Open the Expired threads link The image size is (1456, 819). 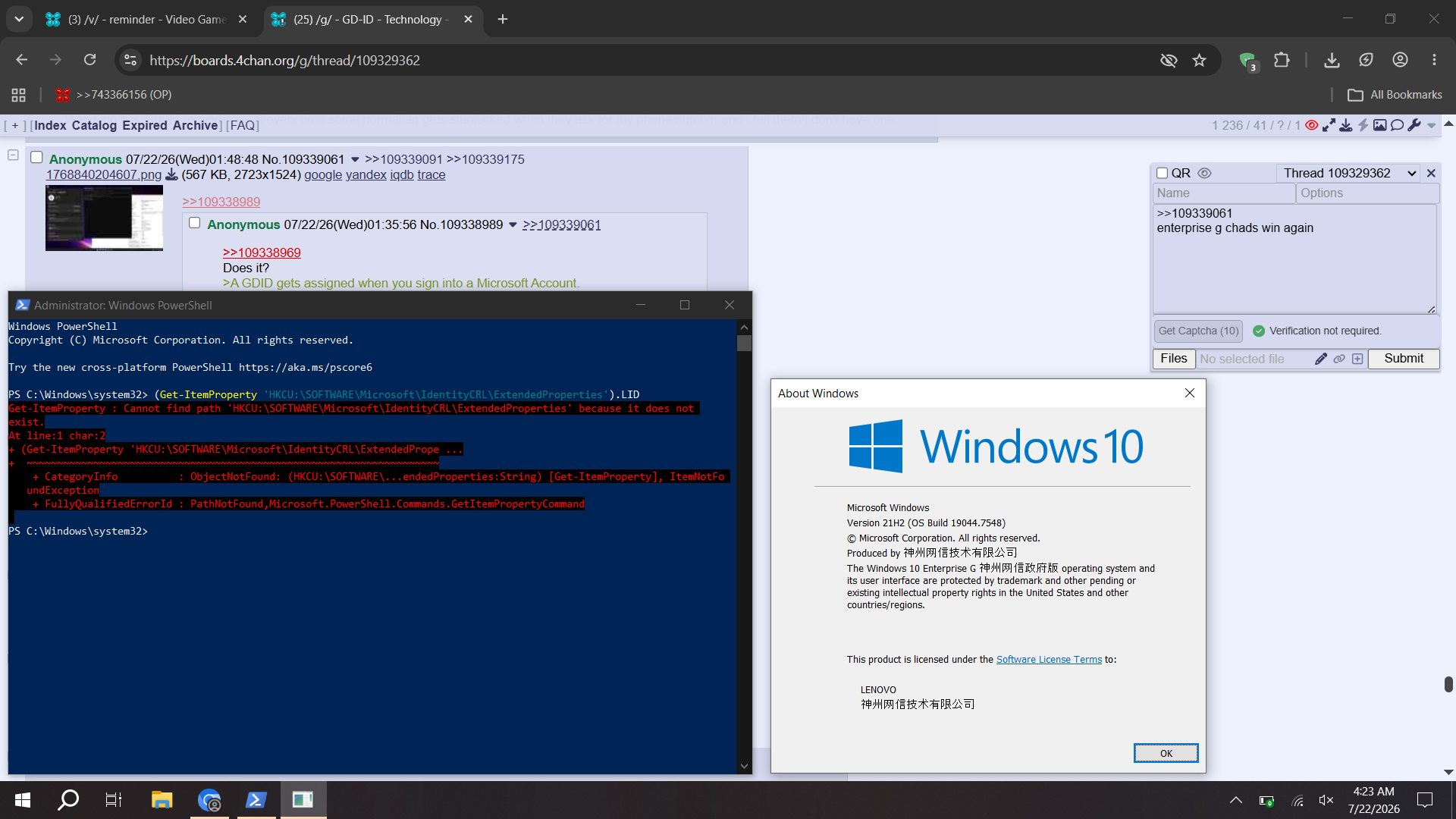145,126
